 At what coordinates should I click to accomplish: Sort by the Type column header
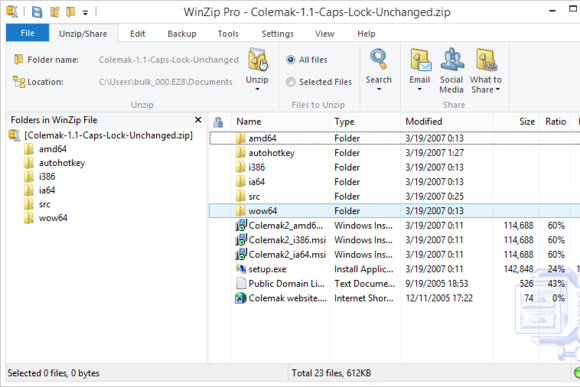click(344, 122)
